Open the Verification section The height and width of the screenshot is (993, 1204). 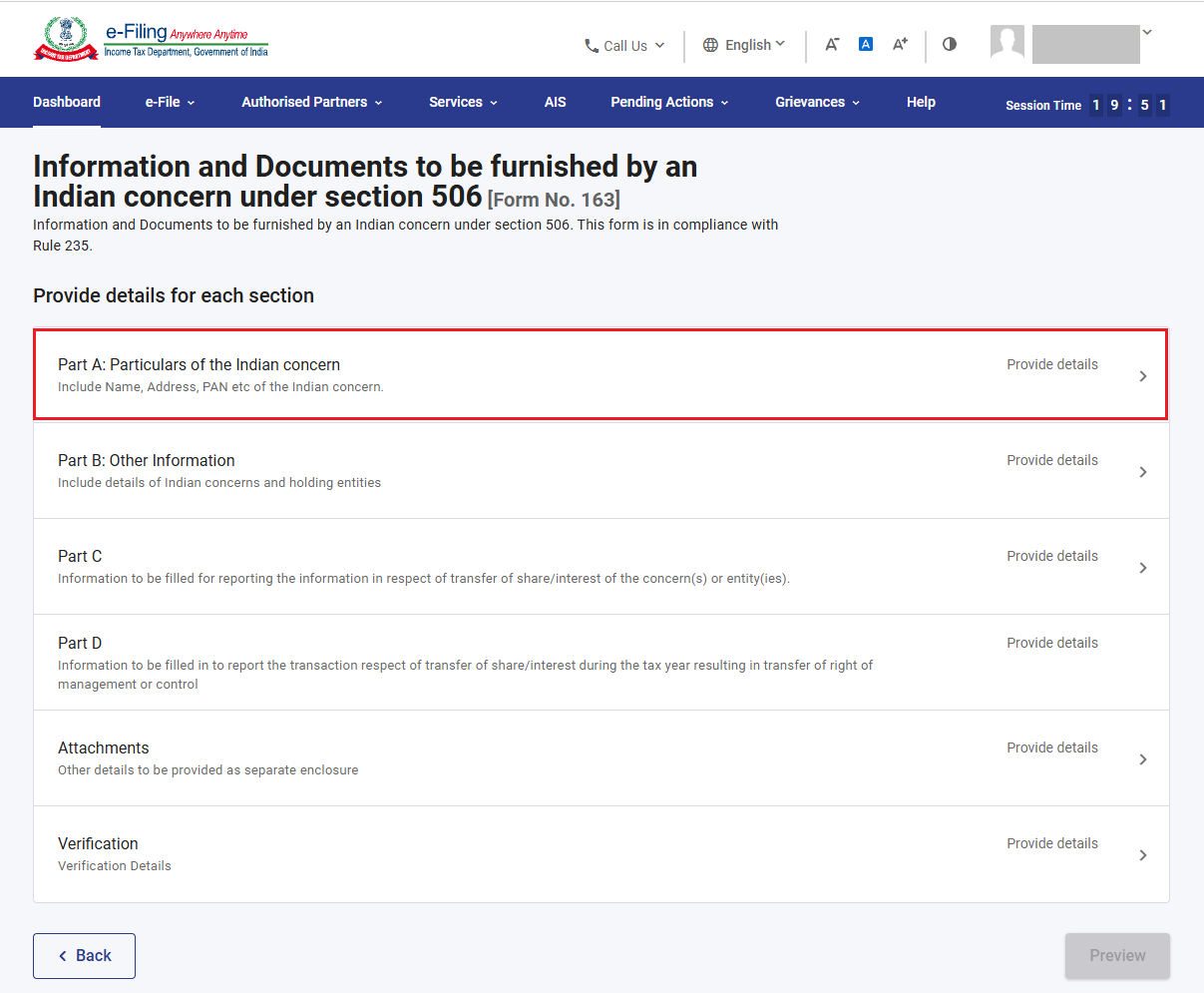(x=601, y=854)
